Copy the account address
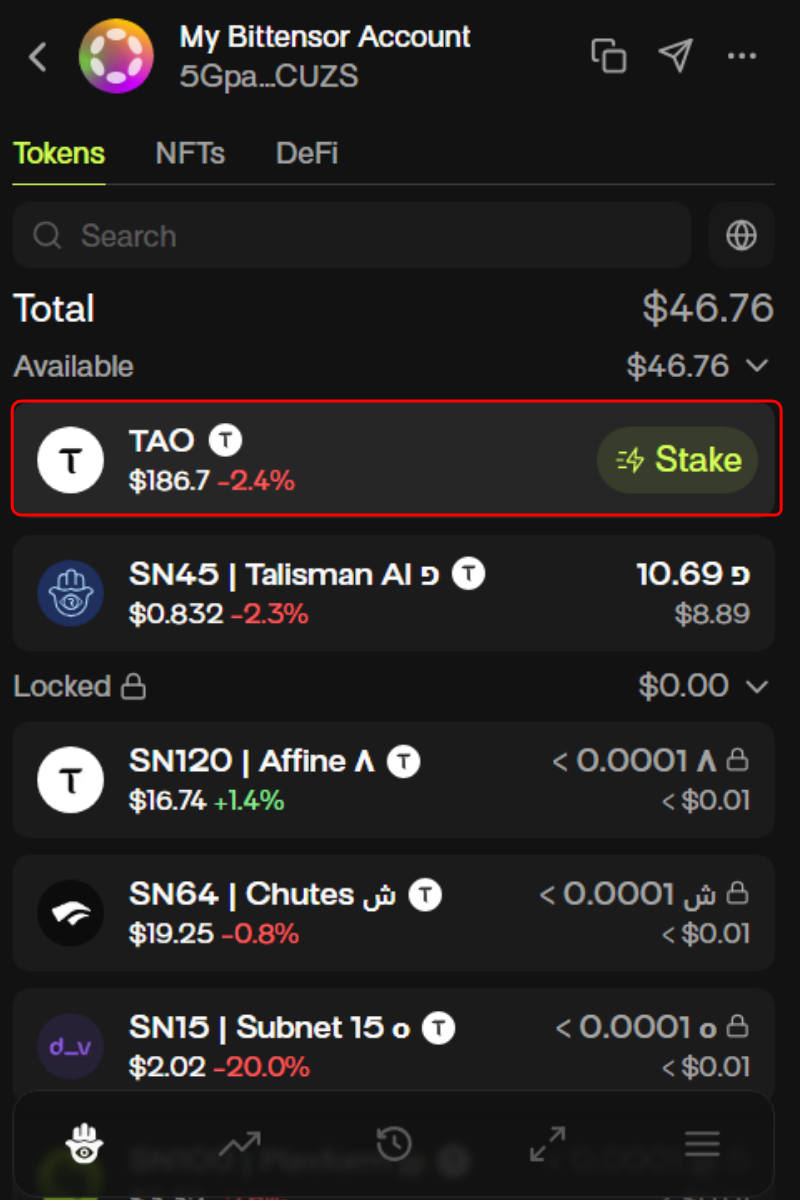800x1200 pixels. pos(608,56)
